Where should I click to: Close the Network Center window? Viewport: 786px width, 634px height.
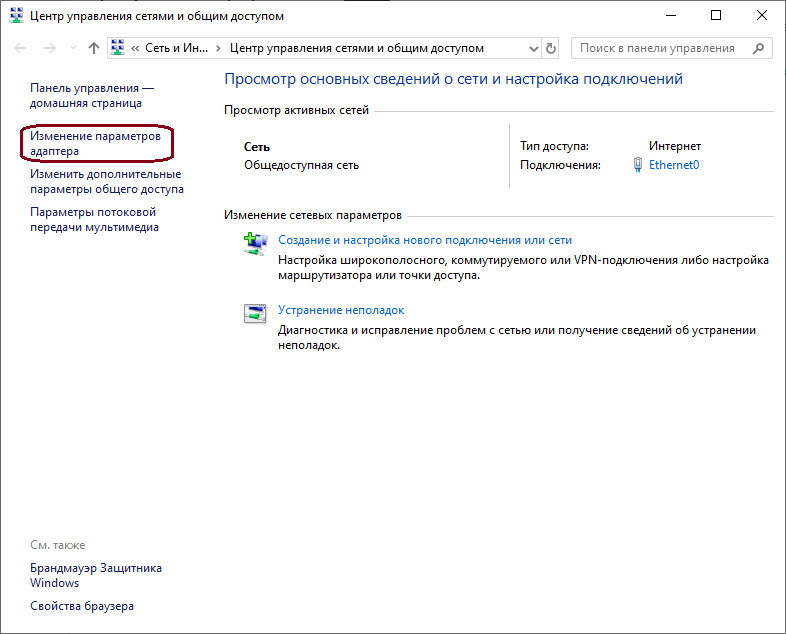[761, 16]
